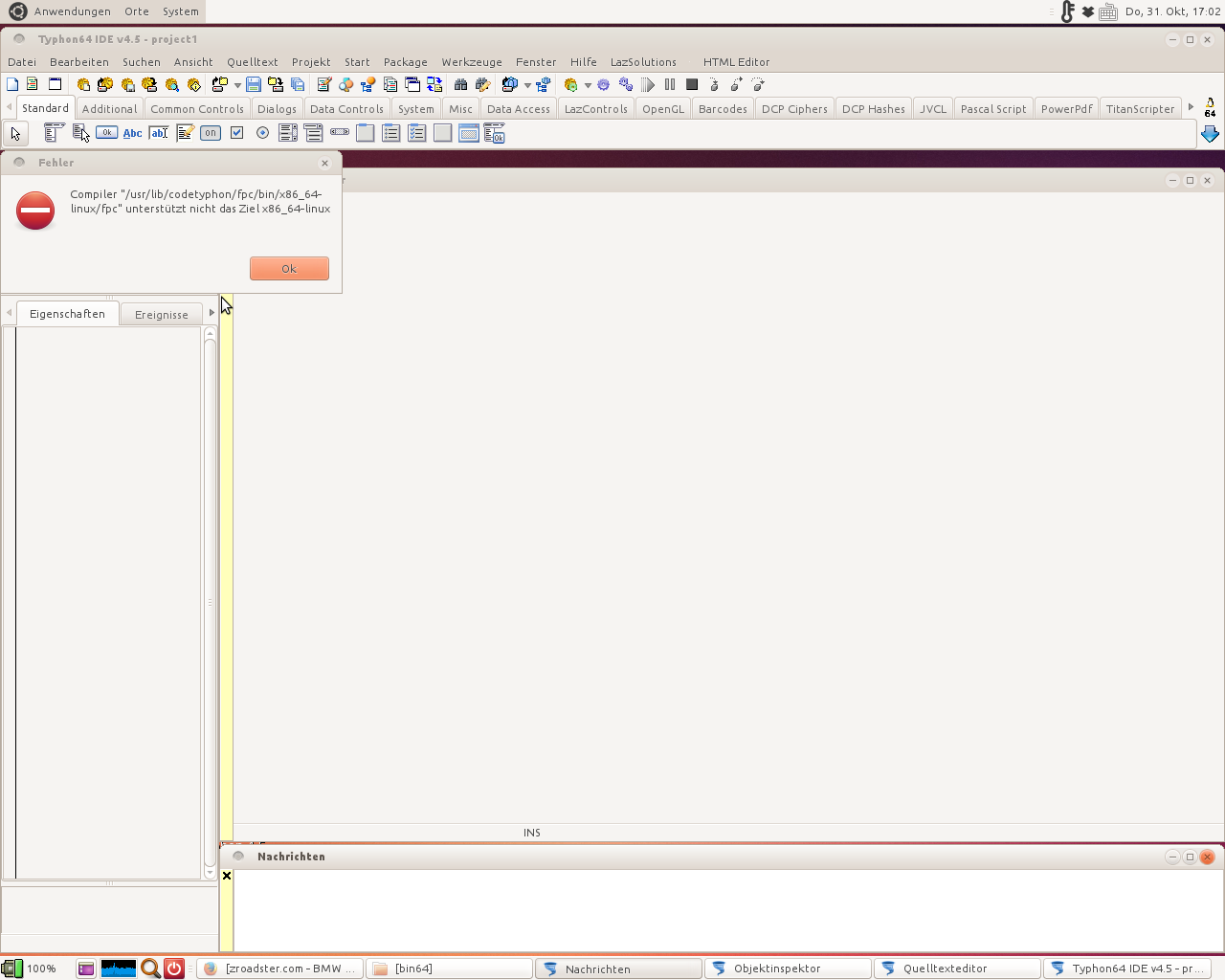Pick the TActionList component icon
The width and height of the screenshot is (1225, 980).
[494, 133]
